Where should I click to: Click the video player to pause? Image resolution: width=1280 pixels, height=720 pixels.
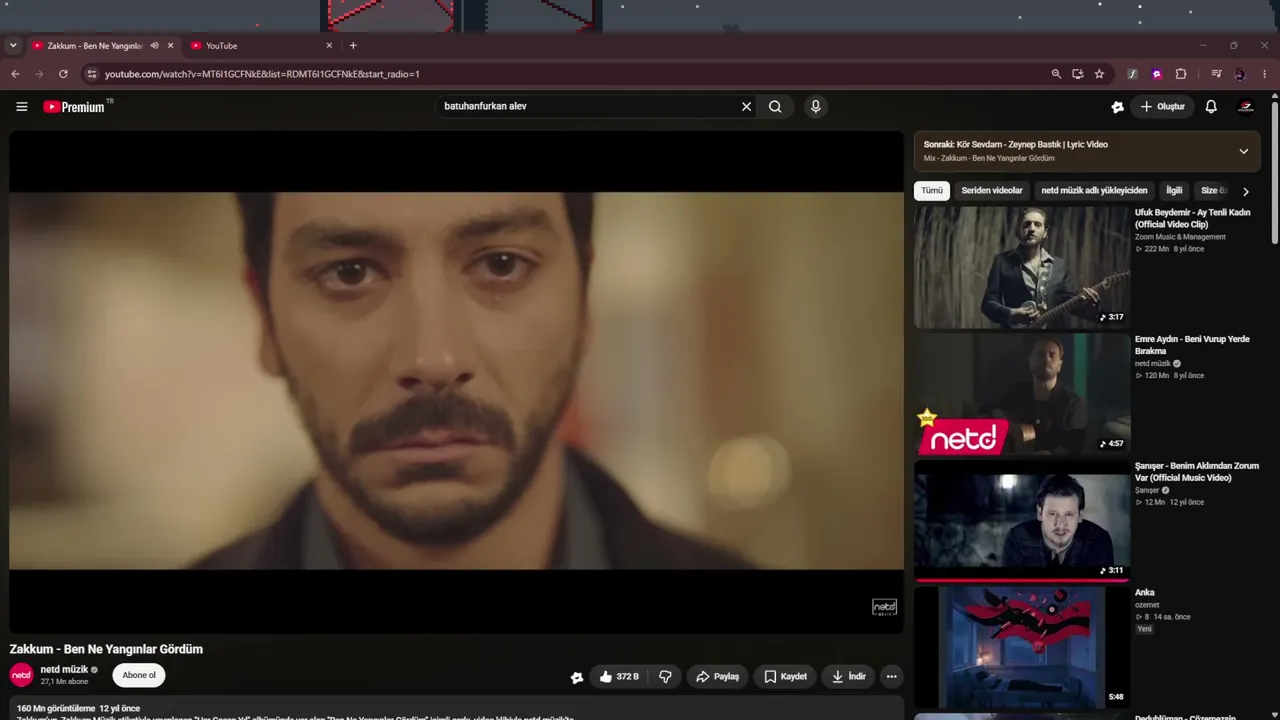point(456,381)
